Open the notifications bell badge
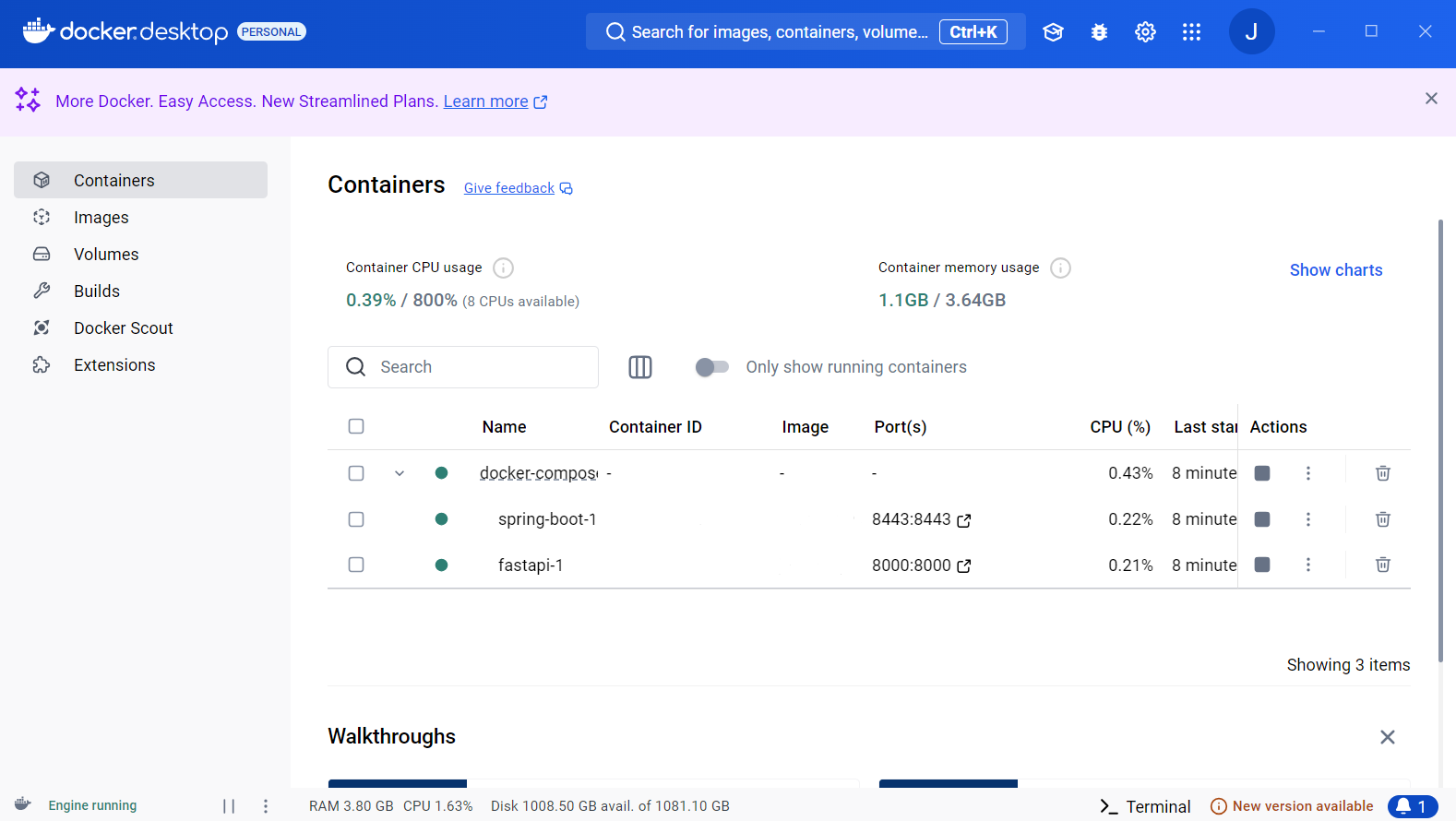The image size is (1456, 821). [1413, 806]
